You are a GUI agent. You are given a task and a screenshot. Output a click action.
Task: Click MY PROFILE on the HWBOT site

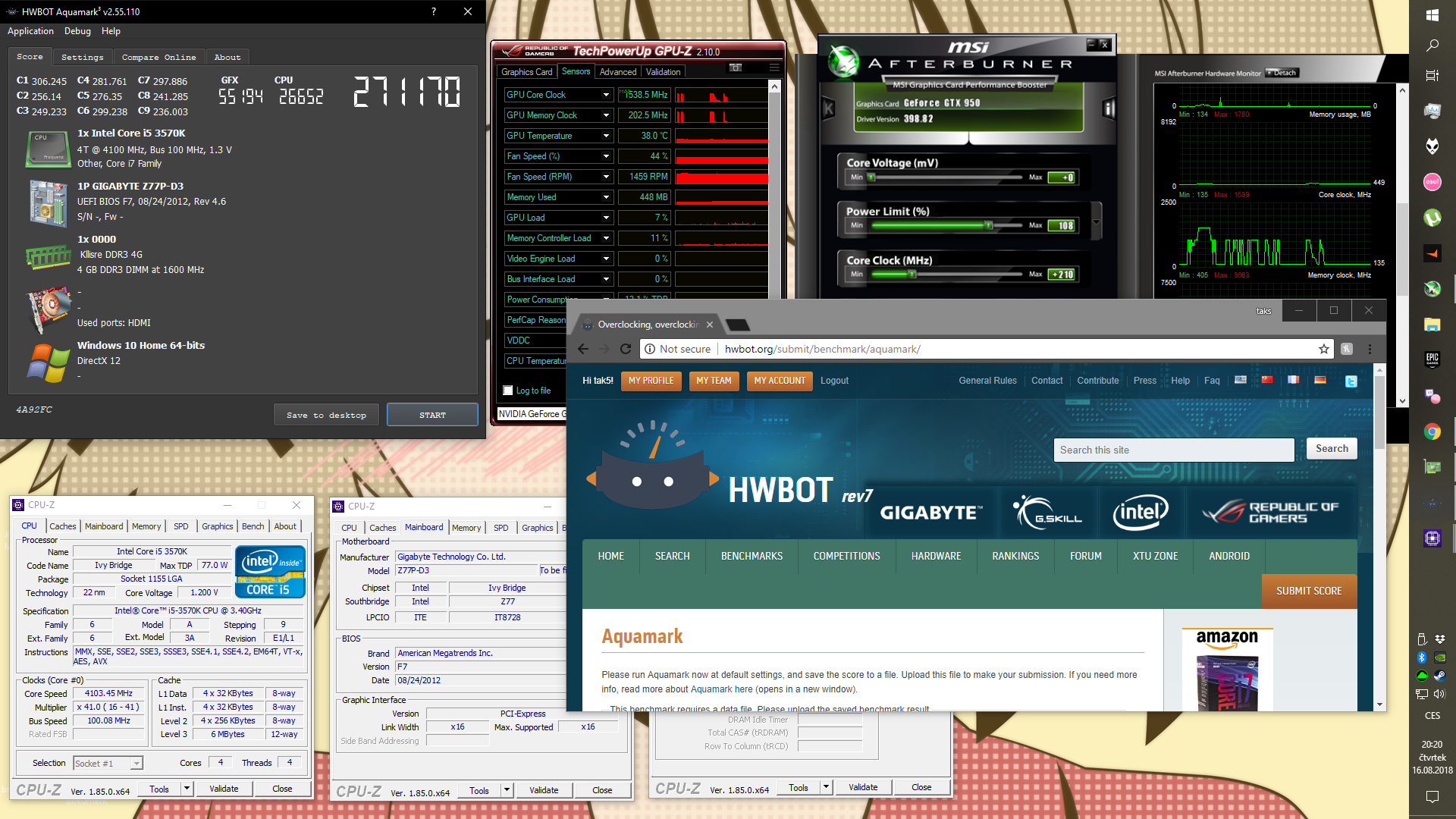pyautogui.click(x=651, y=381)
